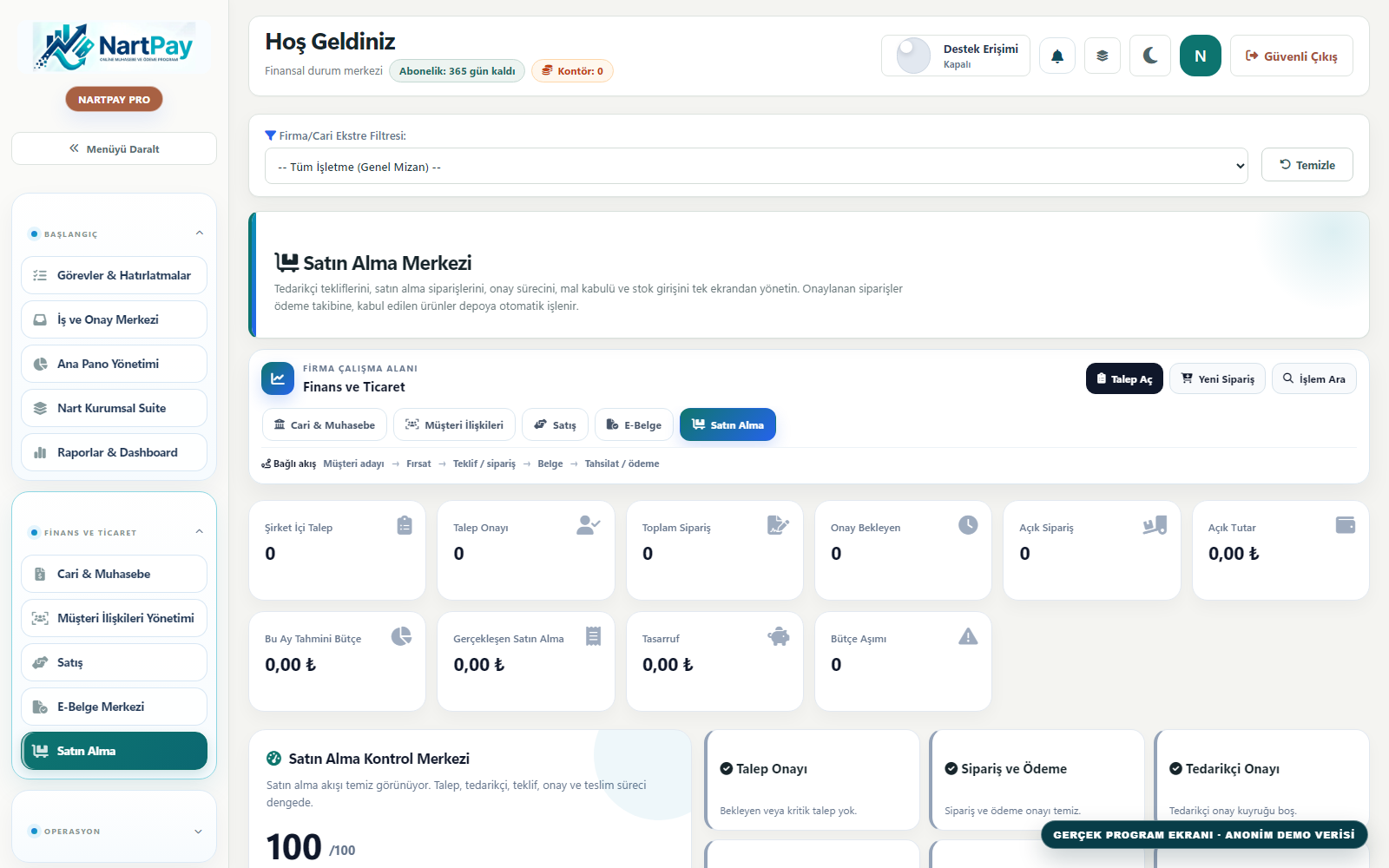Viewport: 1389px width, 868px height.
Task: Open Cari & Muhasebe in the sidebar
Action: pyautogui.click(x=114, y=574)
